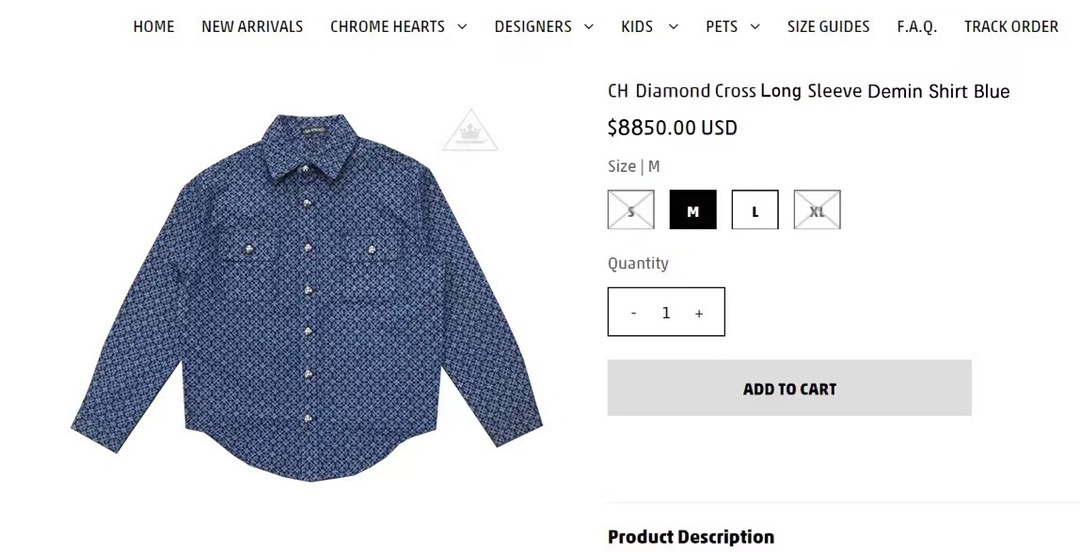Open the Track Order link

[1011, 27]
